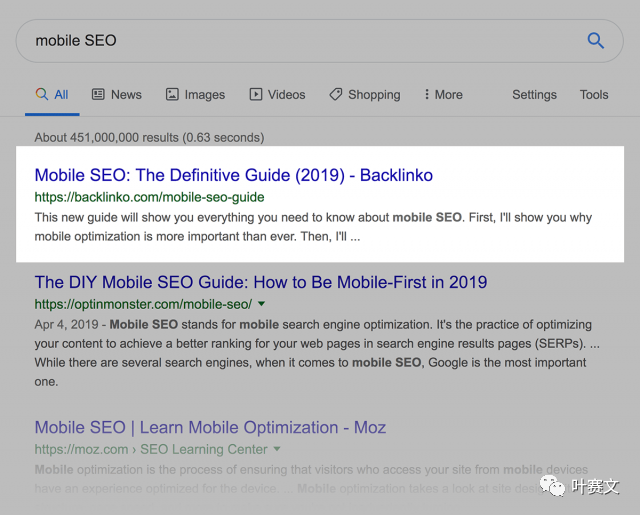Click the Shopping tab tag icon
The height and width of the screenshot is (515, 640).
click(x=336, y=94)
